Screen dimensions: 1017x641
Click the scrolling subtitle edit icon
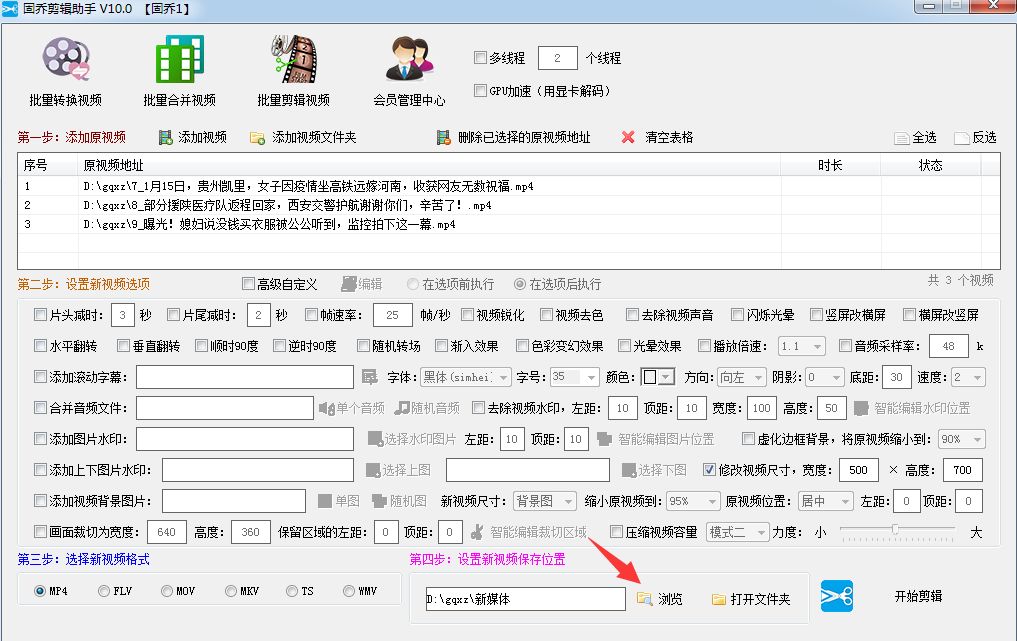pos(370,377)
